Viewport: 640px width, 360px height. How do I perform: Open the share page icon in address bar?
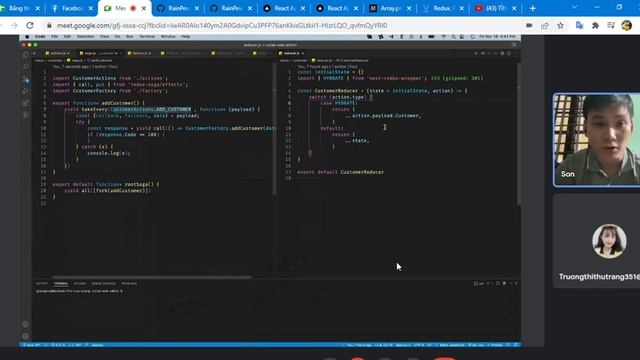click(544, 25)
